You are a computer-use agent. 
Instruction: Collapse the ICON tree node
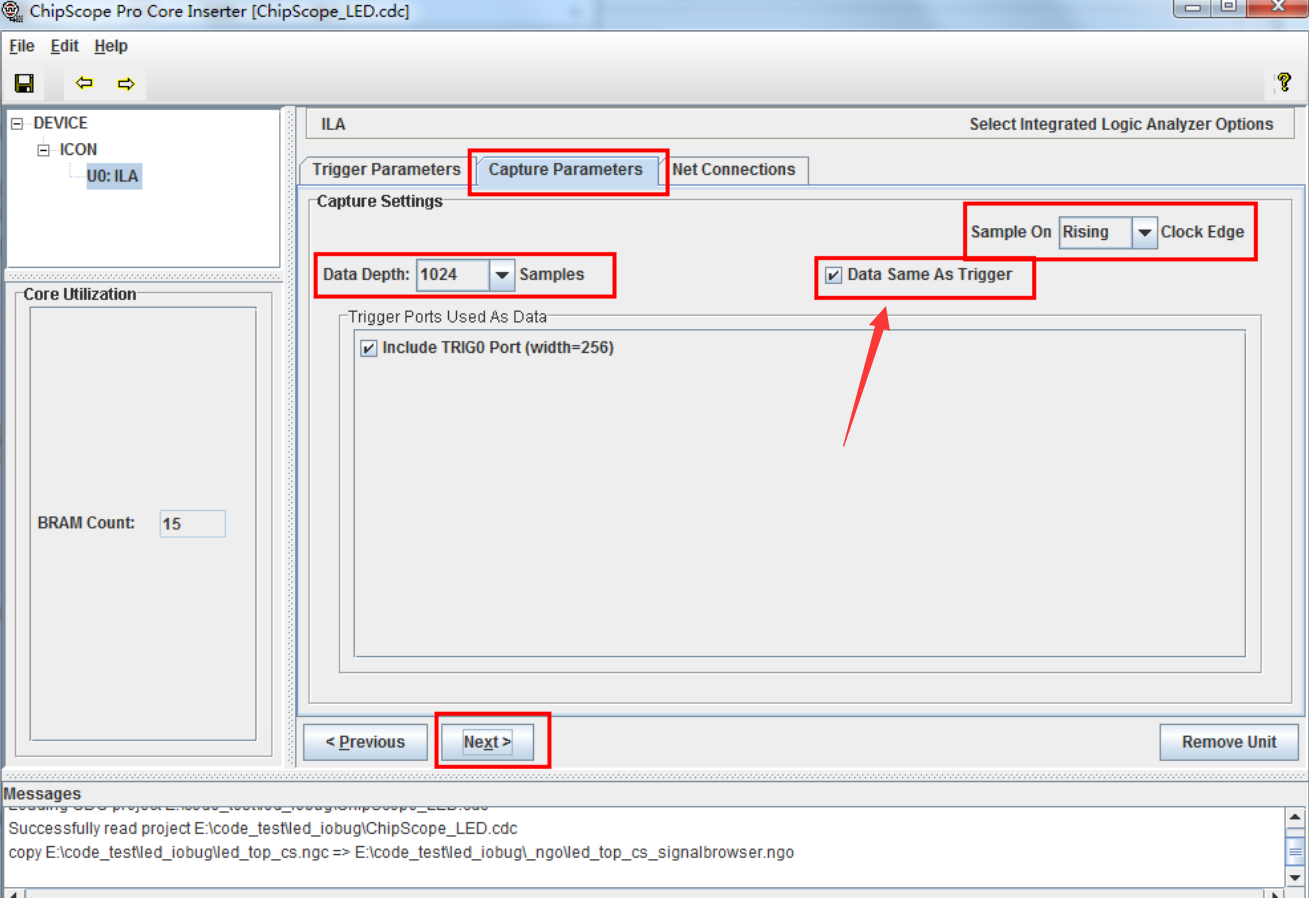[x=43, y=150]
